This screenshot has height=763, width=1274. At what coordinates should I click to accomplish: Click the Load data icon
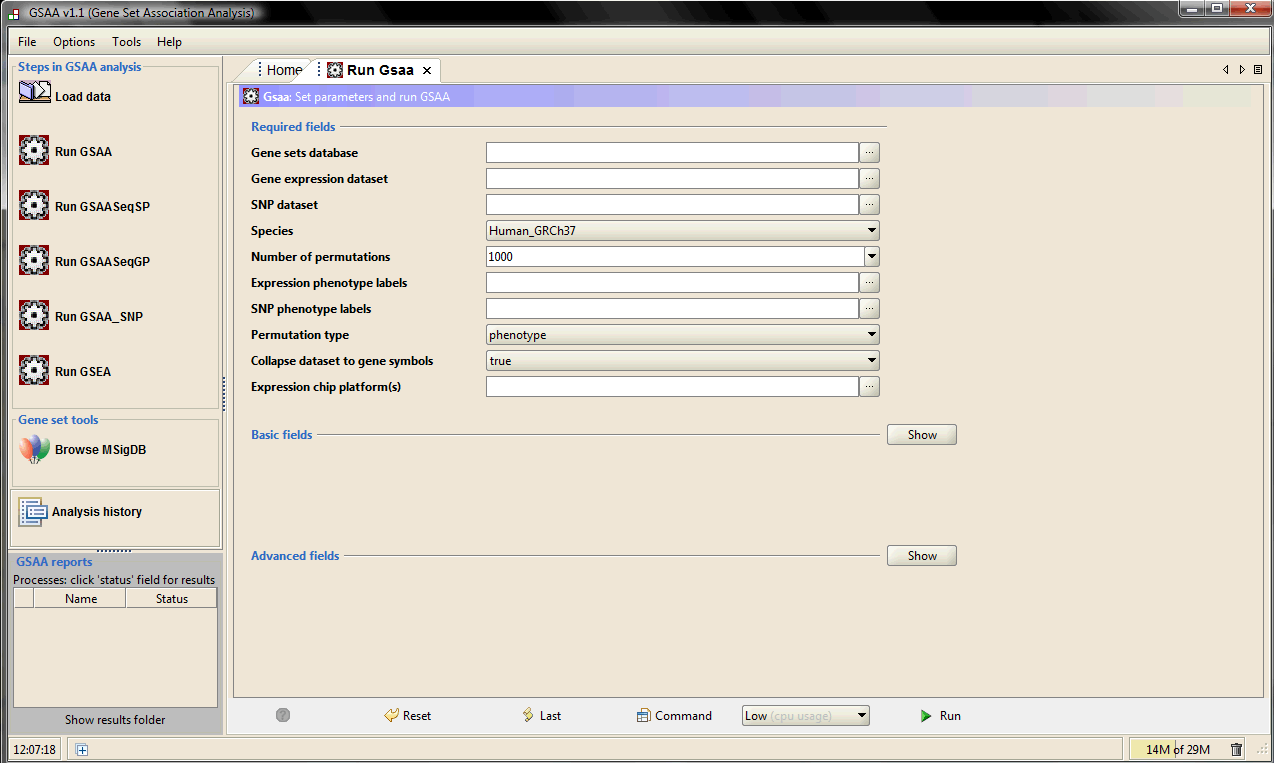pyautogui.click(x=34, y=93)
